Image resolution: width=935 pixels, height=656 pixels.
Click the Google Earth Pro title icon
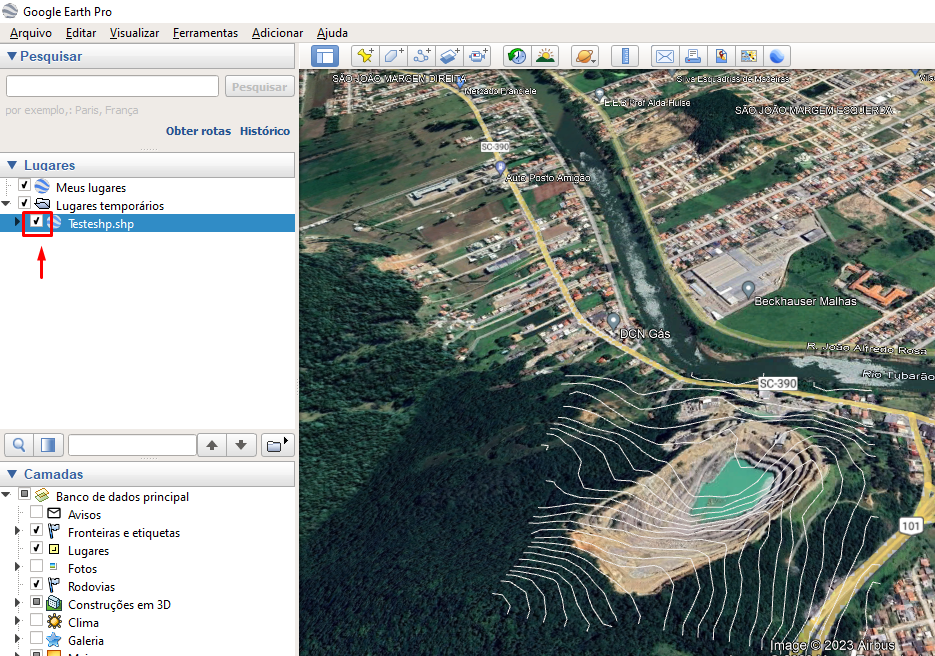(x=10, y=11)
